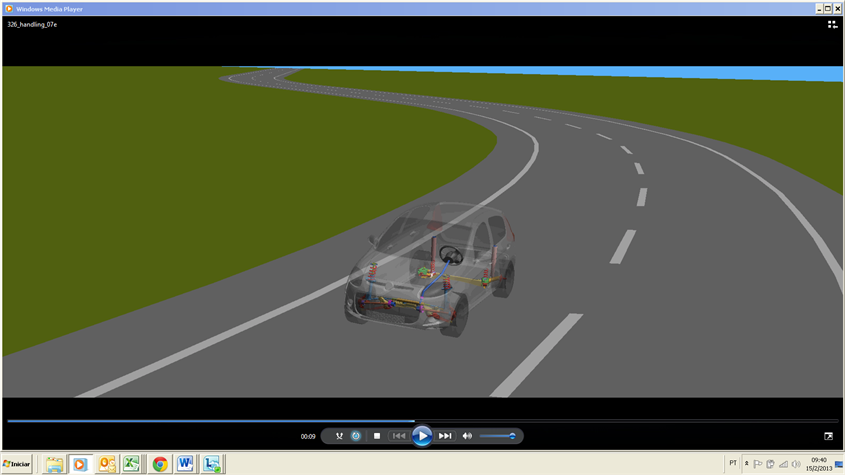Image resolution: width=845 pixels, height=475 pixels.
Task: Mute the player volume
Action: (467, 436)
